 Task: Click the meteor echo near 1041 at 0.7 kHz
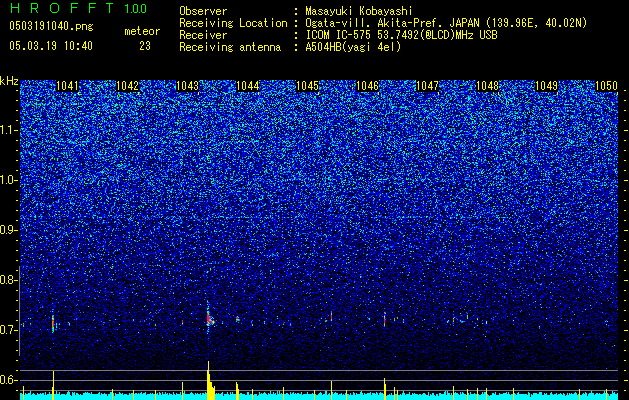point(53,323)
